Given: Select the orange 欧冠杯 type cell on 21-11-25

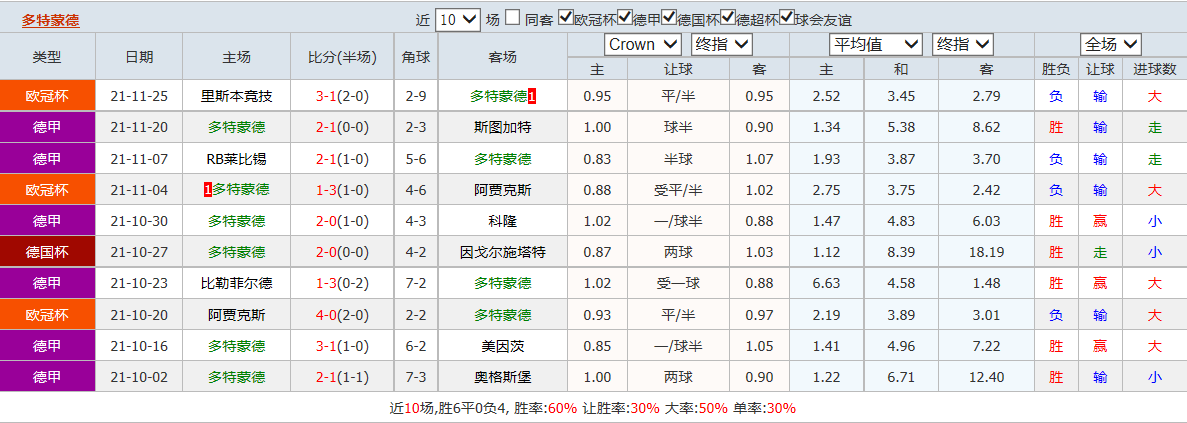Looking at the screenshot, I should (x=48, y=96).
